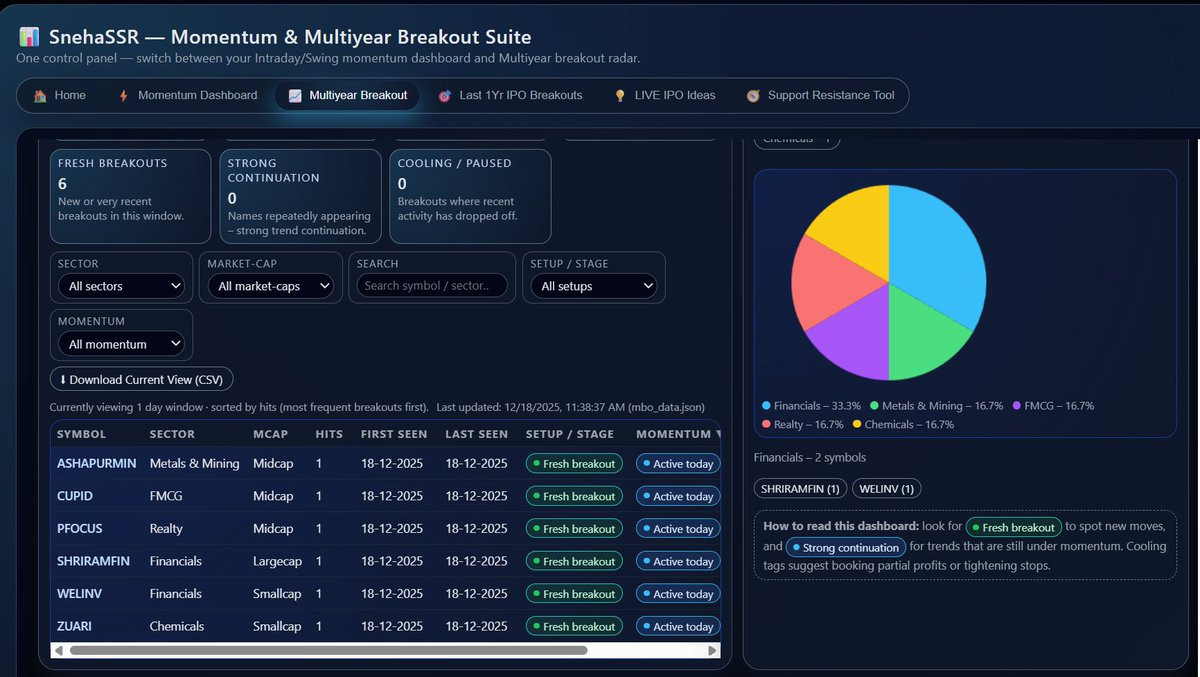Click the compass icon for Support Resistance Tool
The width and height of the screenshot is (1200, 677).
753,96
